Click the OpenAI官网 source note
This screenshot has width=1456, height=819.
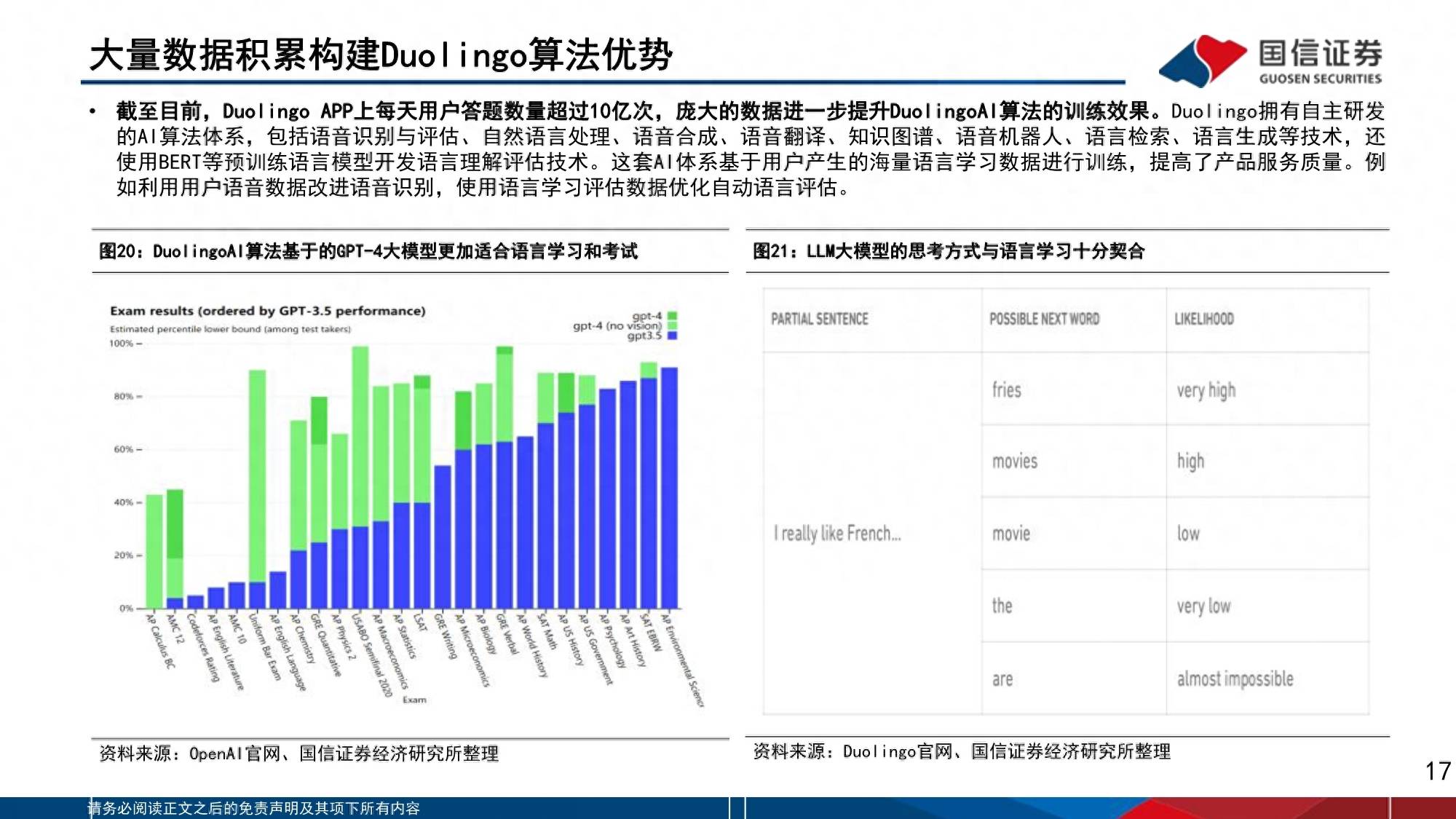pos(298,753)
